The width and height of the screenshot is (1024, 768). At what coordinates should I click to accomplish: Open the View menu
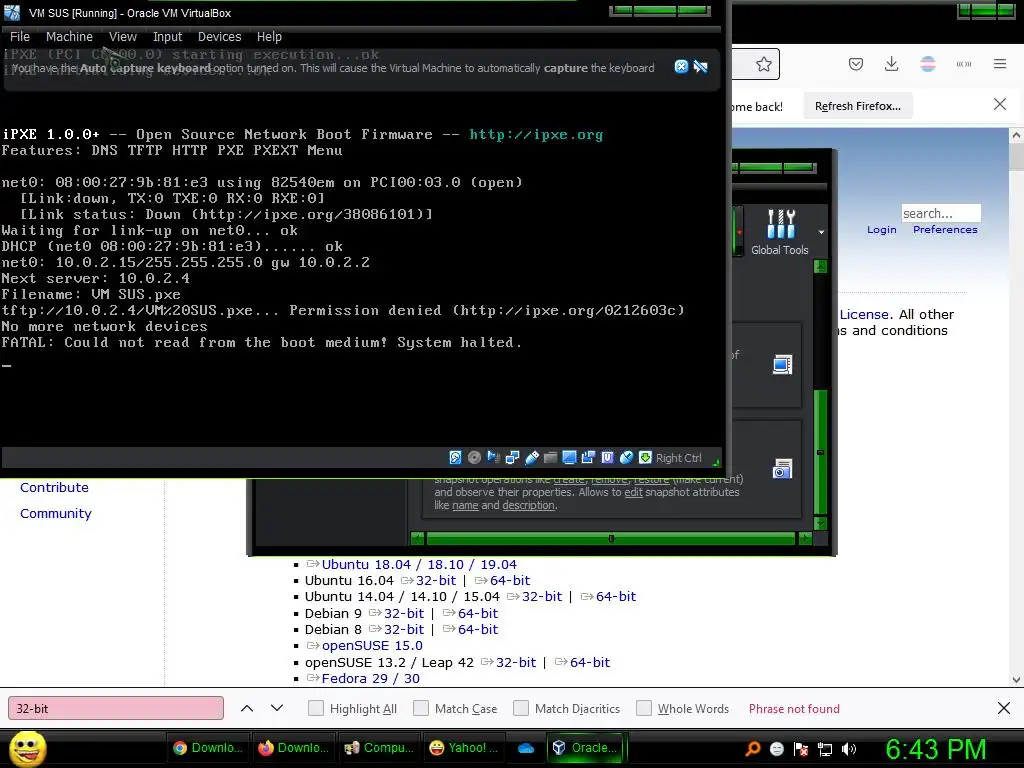123,37
